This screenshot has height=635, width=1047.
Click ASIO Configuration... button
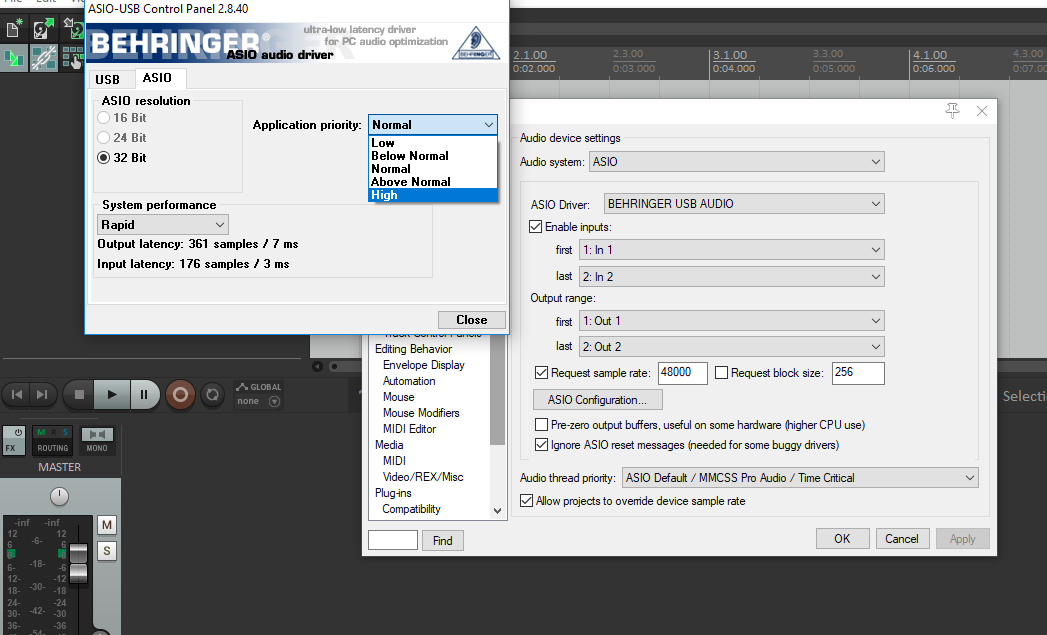tap(598, 400)
